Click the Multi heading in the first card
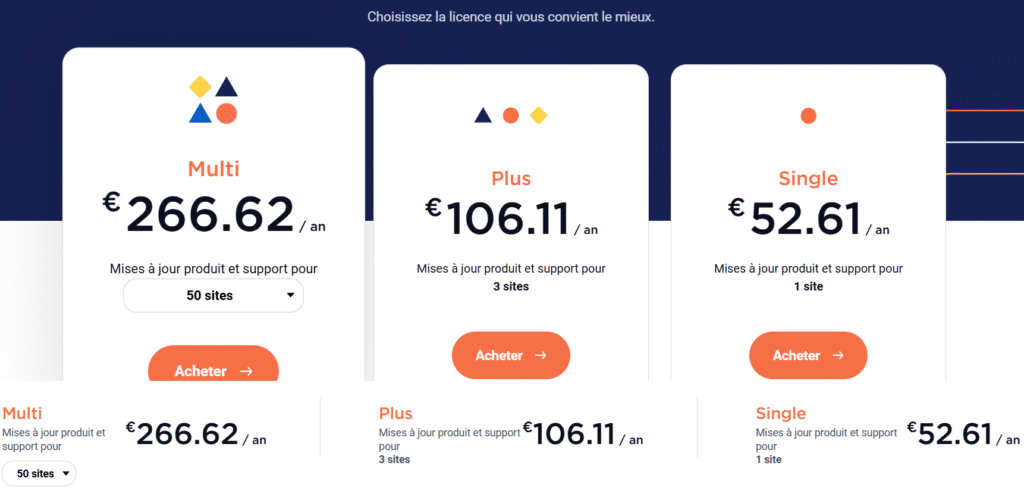1024x500 pixels. point(213,168)
